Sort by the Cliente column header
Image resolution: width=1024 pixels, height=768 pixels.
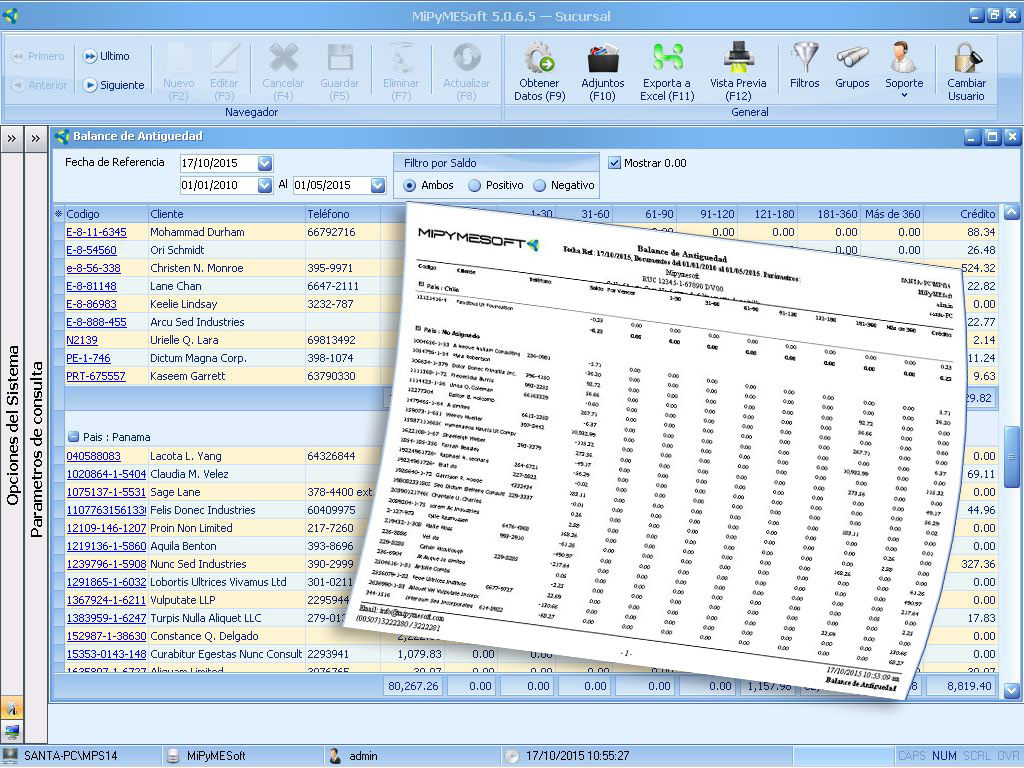[226, 214]
